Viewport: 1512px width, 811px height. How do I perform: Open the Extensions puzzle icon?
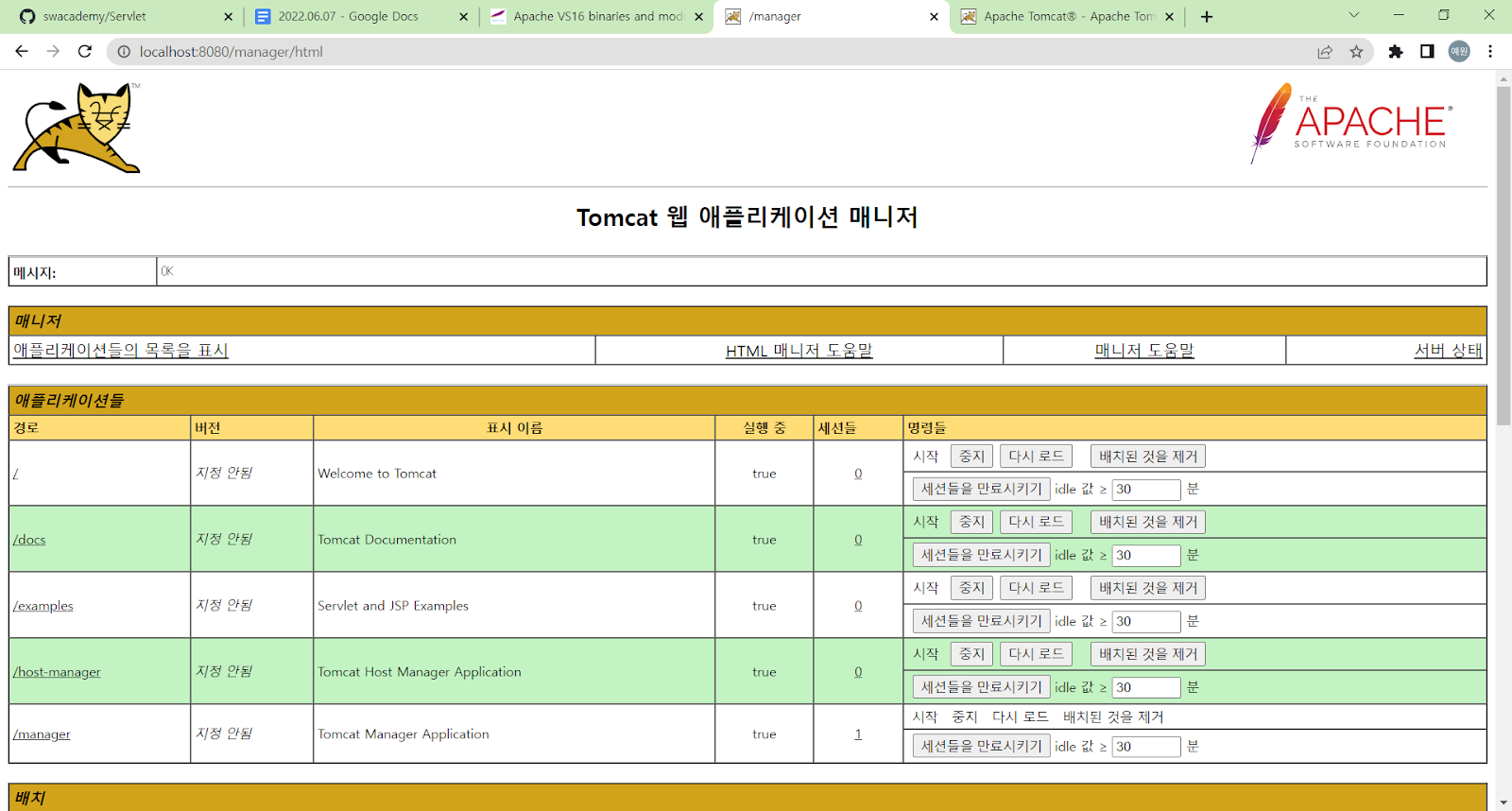pos(1396,52)
